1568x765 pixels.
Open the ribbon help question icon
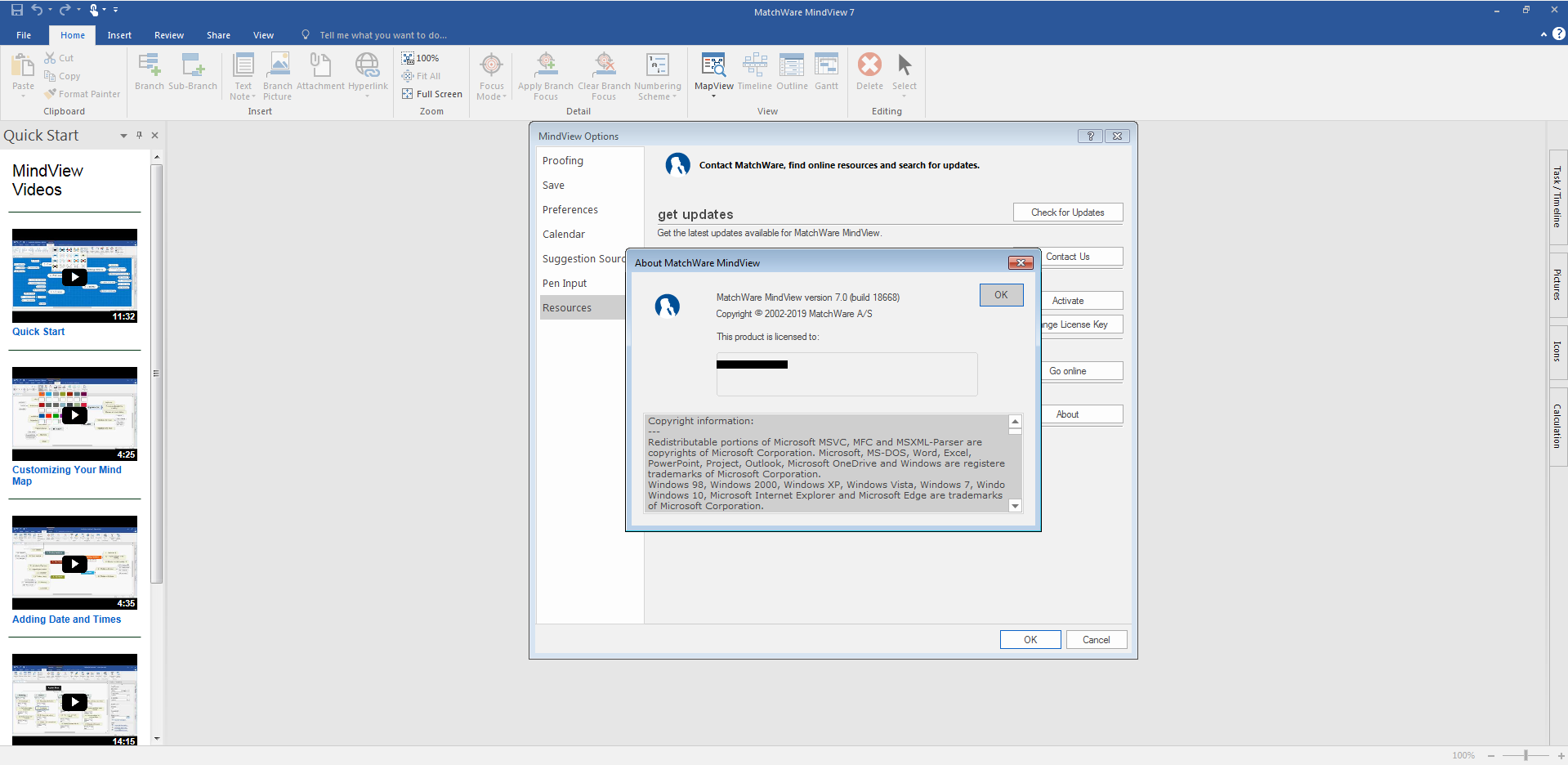click(x=1559, y=34)
